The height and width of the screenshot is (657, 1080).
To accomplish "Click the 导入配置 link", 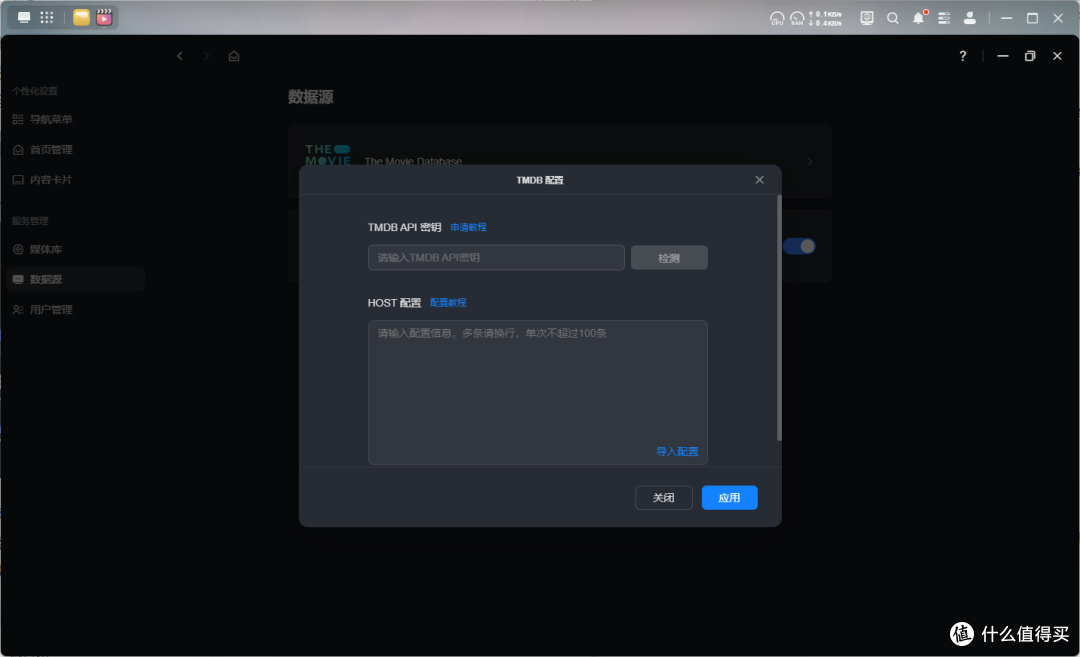I will (677, 452).
